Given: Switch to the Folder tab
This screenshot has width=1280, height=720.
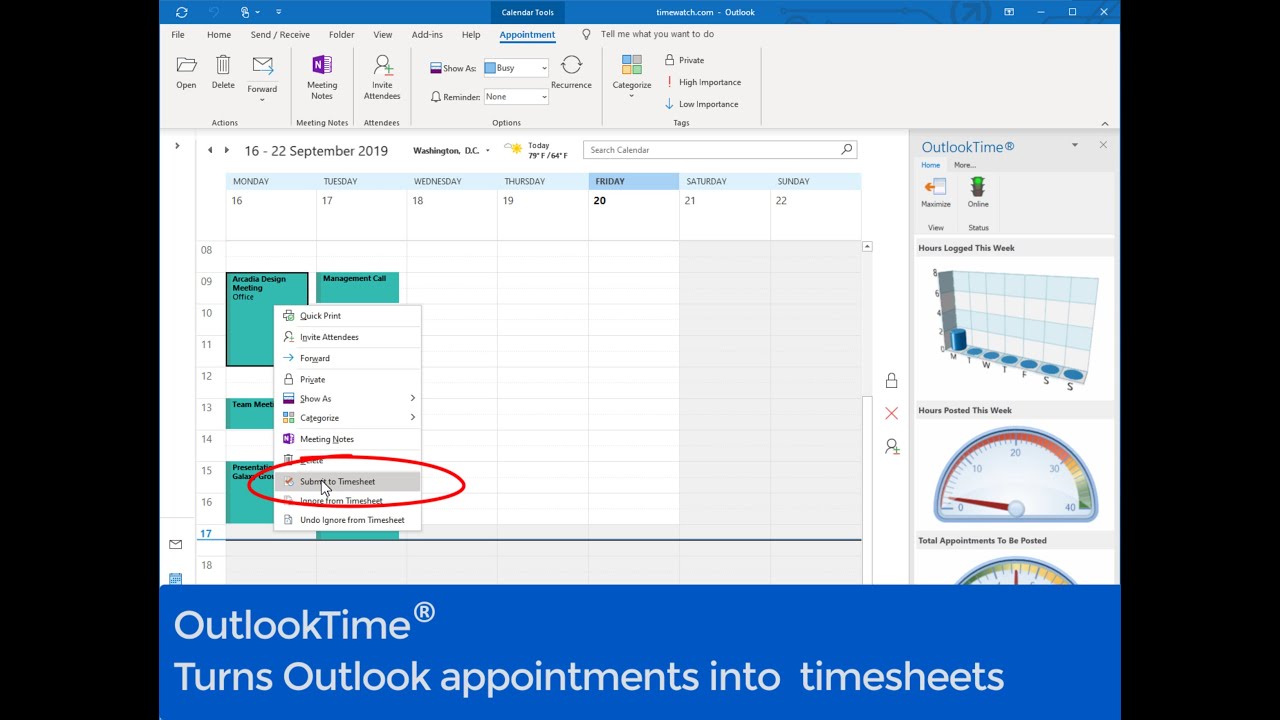Looking at the screenshot, I should click(x=341, y=34).
